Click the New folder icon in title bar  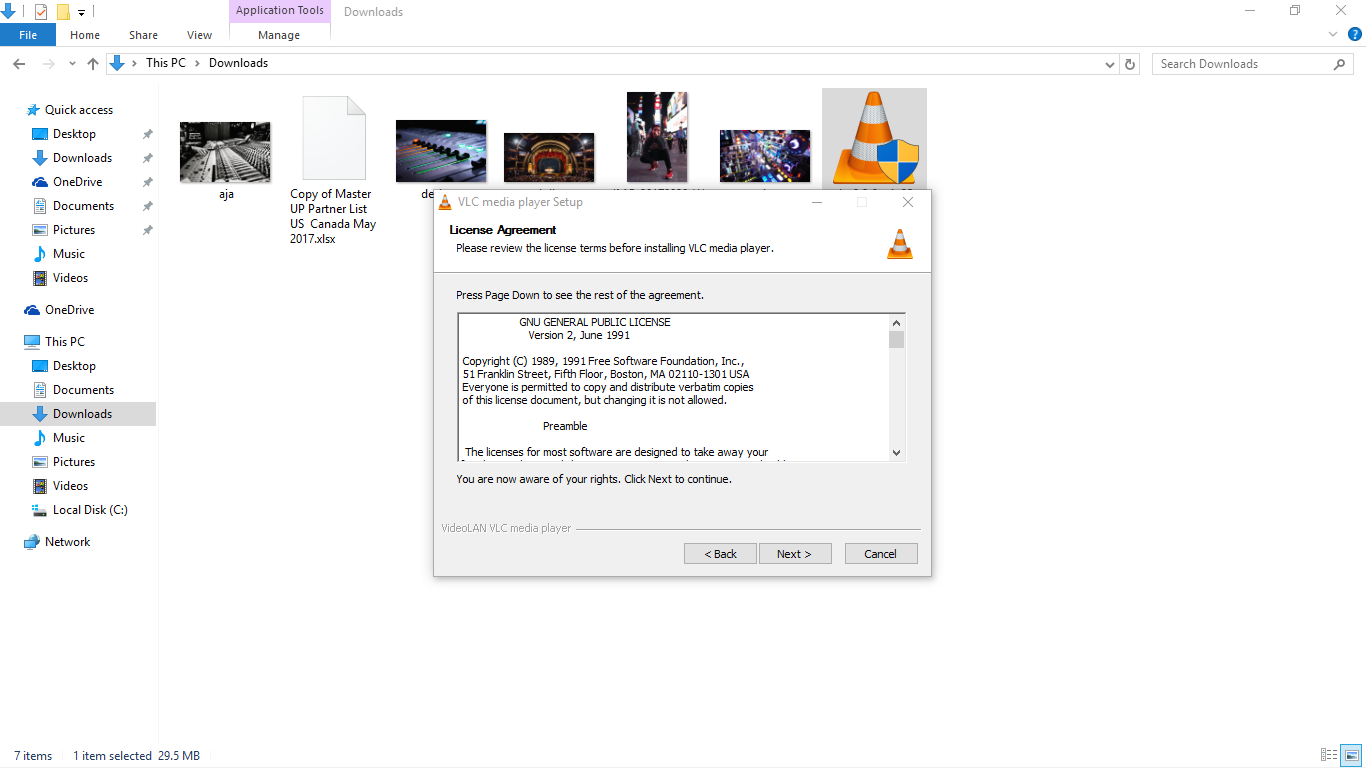click(63, 12)
